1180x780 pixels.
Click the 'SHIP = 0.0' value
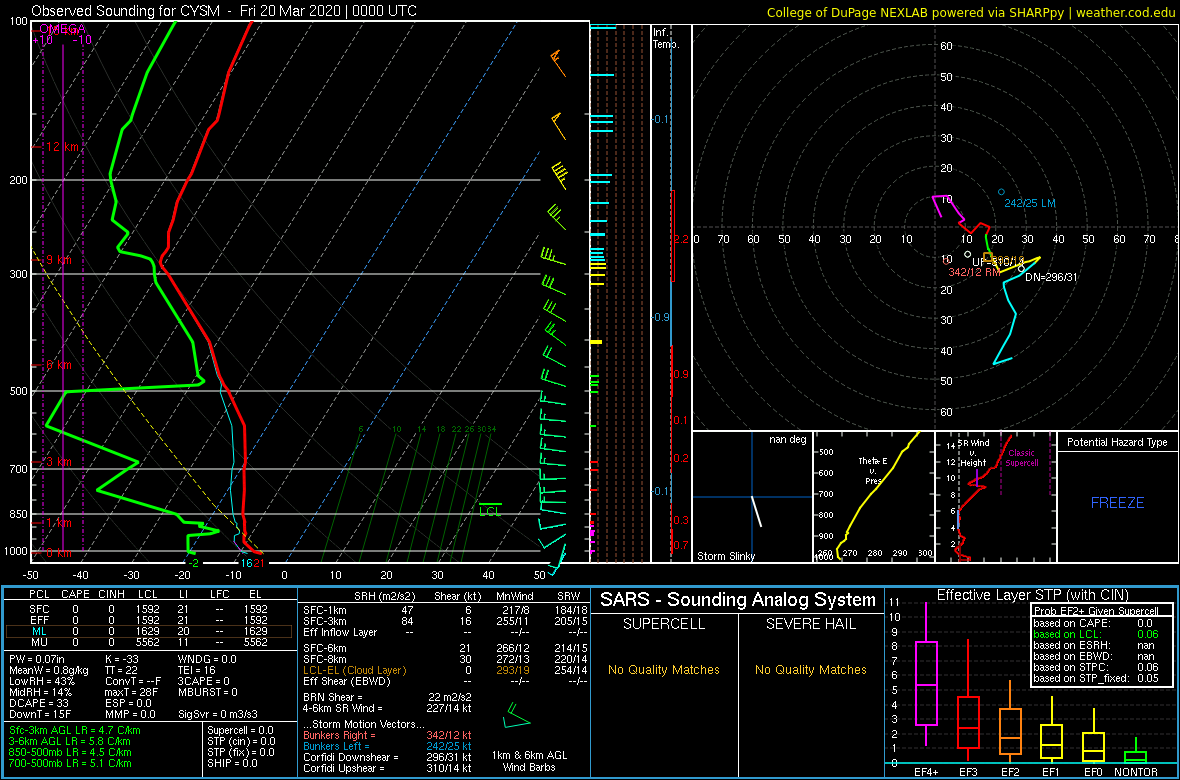(x=233, y=762)
